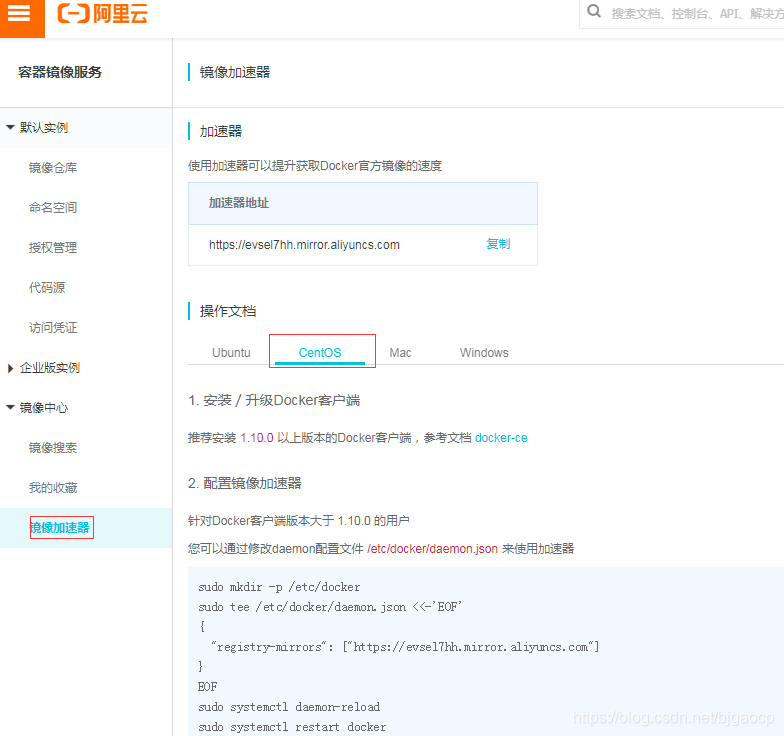Click the 镜像加速器 page heading
This screenshot has width=784, height=736.
[x=234, y=72]
